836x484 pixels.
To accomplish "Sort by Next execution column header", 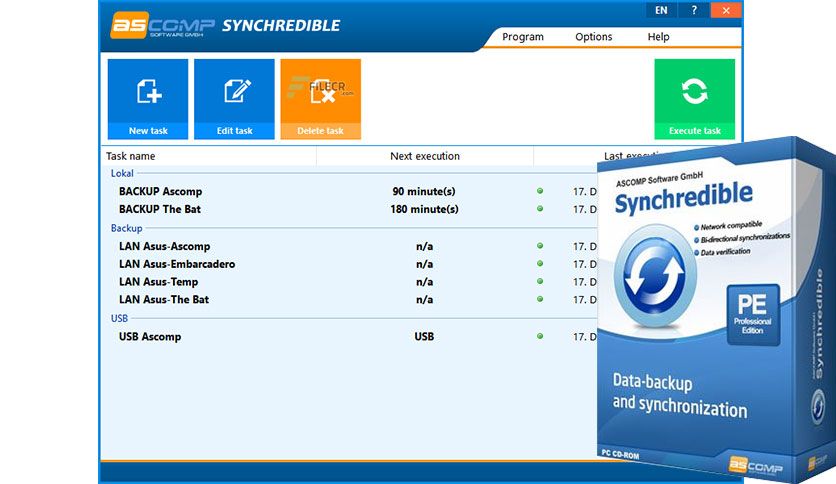I will tap(424, 156).
